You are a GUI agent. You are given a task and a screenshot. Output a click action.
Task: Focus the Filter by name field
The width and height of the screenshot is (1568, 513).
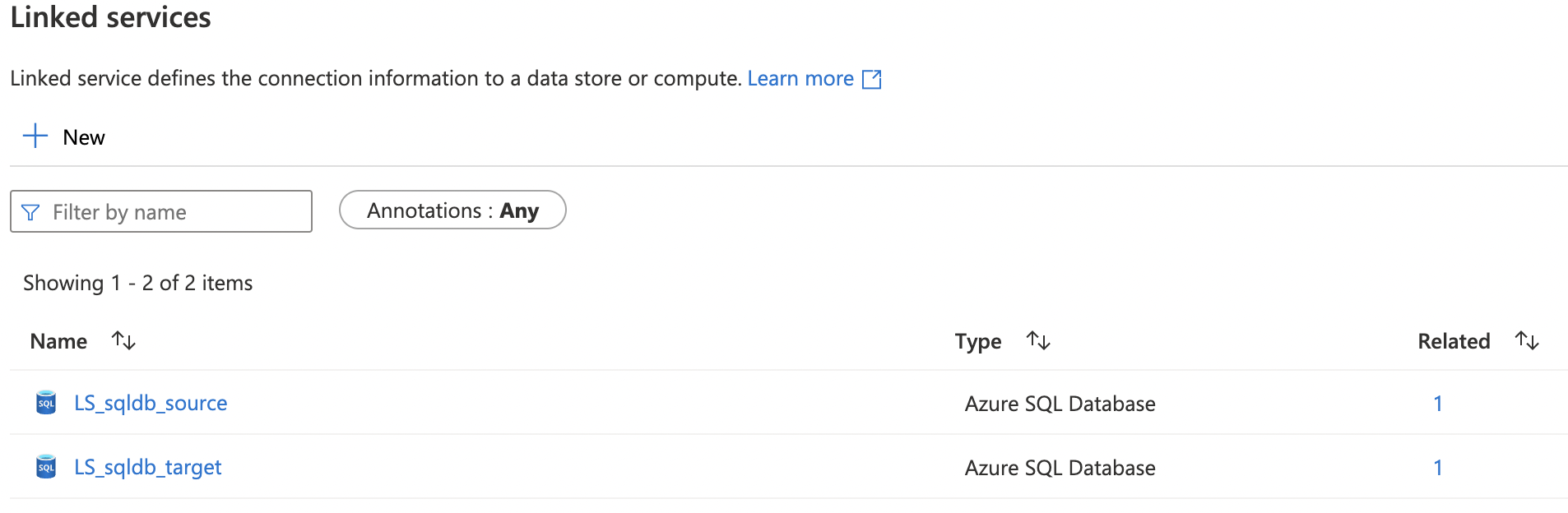[x=173, y=212]
